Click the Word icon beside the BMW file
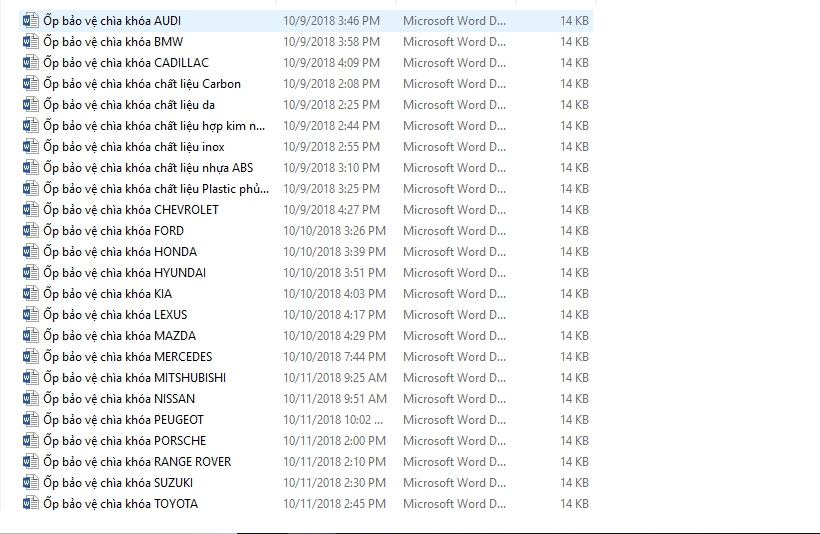 point(31,42)
